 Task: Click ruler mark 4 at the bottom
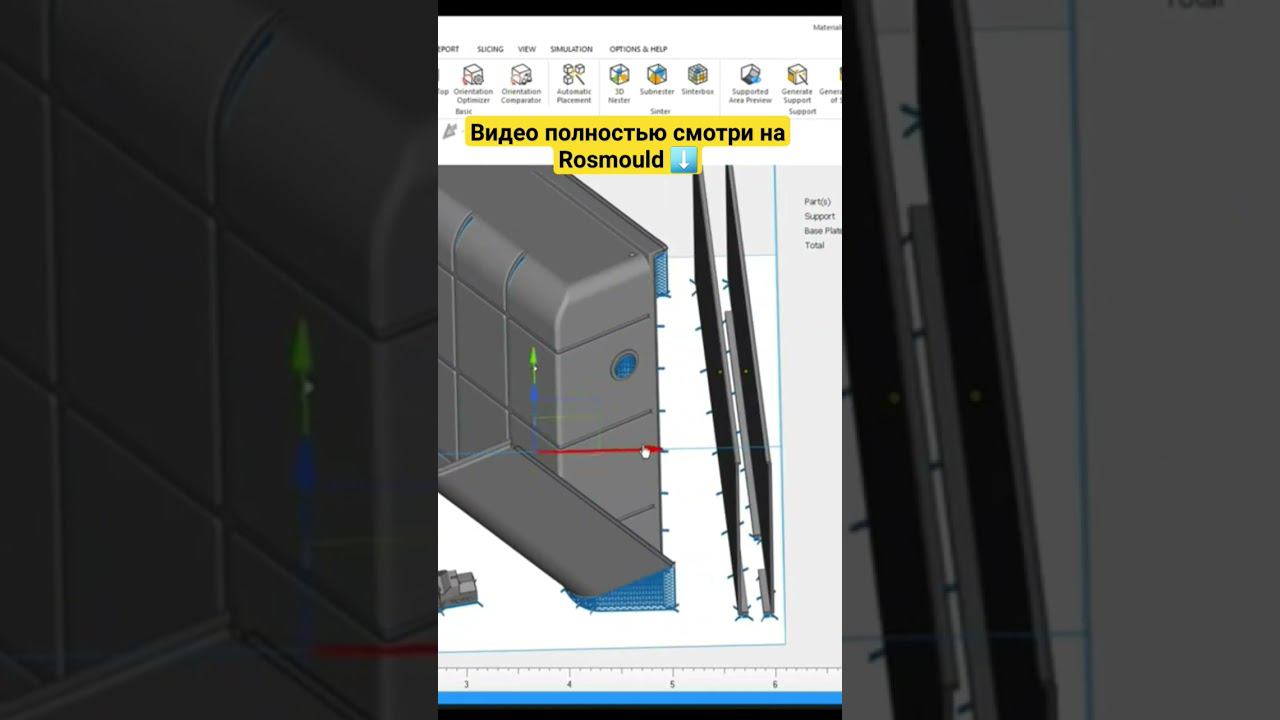(x=569, y=685)
